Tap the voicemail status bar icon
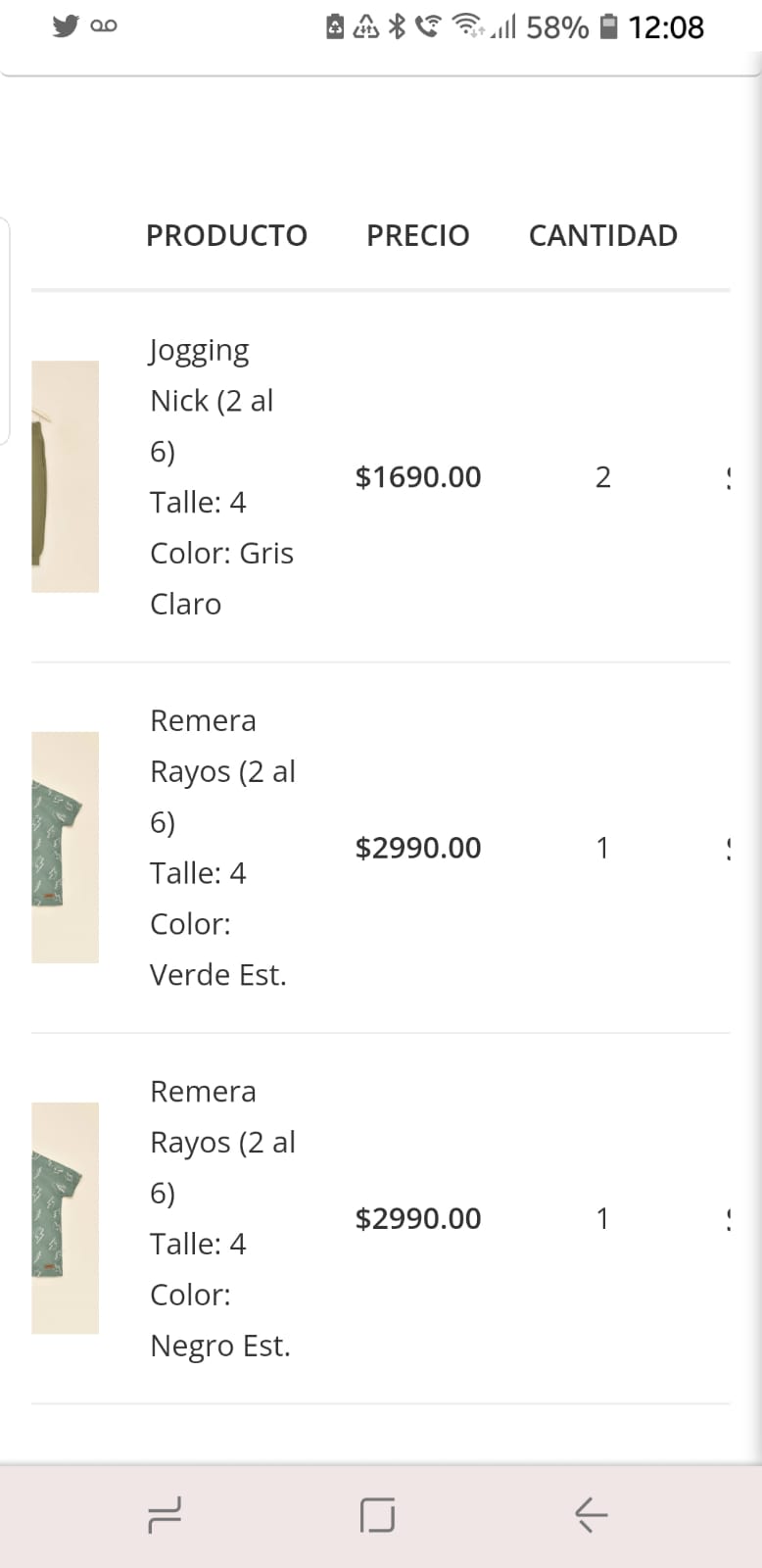762x1568 pixels. [x=104, y=26]
